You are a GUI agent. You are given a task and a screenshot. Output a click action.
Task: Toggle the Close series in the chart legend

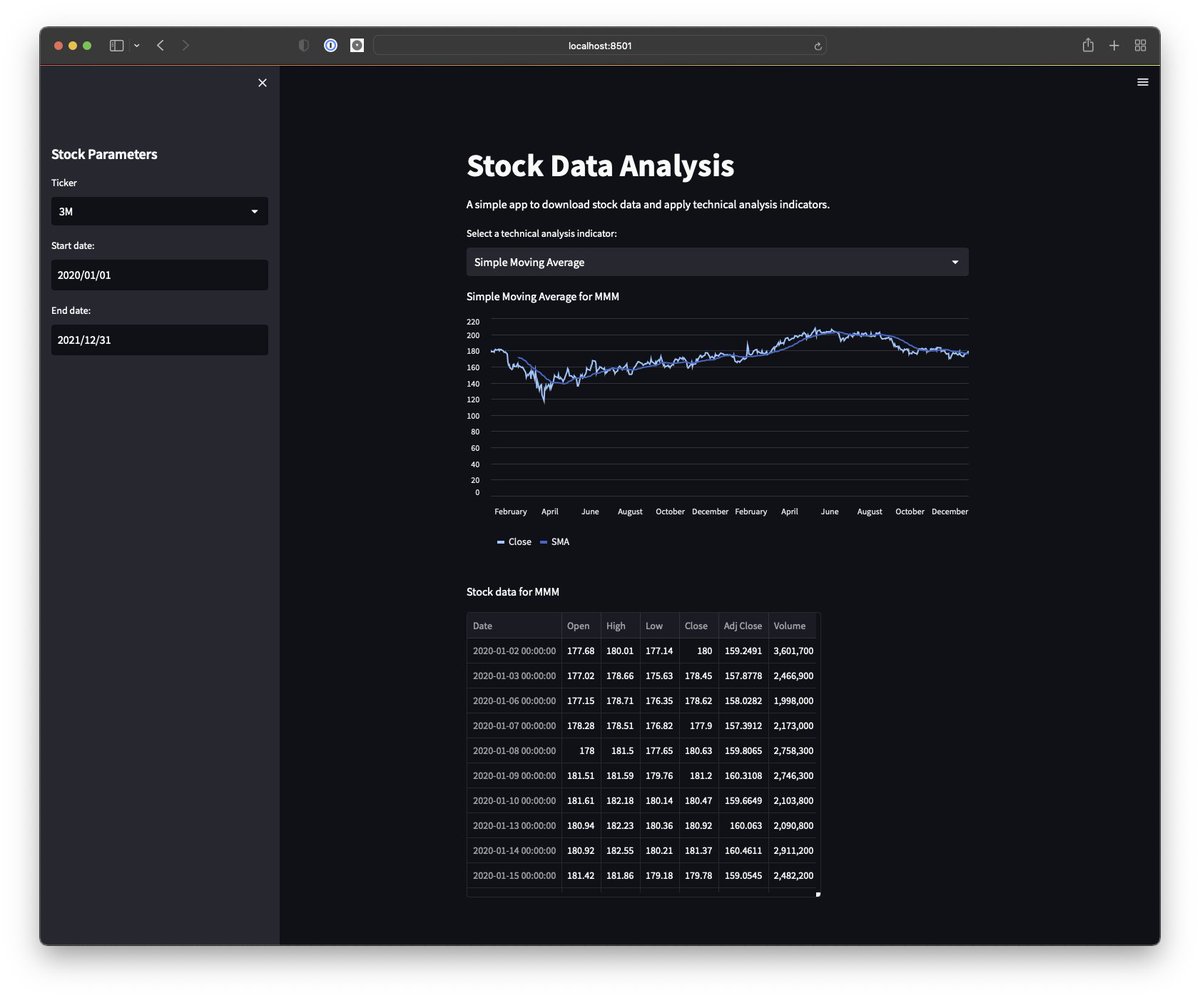point(513,541)
